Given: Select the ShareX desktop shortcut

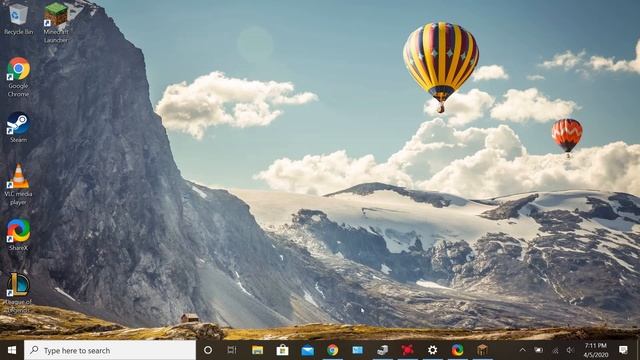Looking at the screenshot, I should point(18,235).
